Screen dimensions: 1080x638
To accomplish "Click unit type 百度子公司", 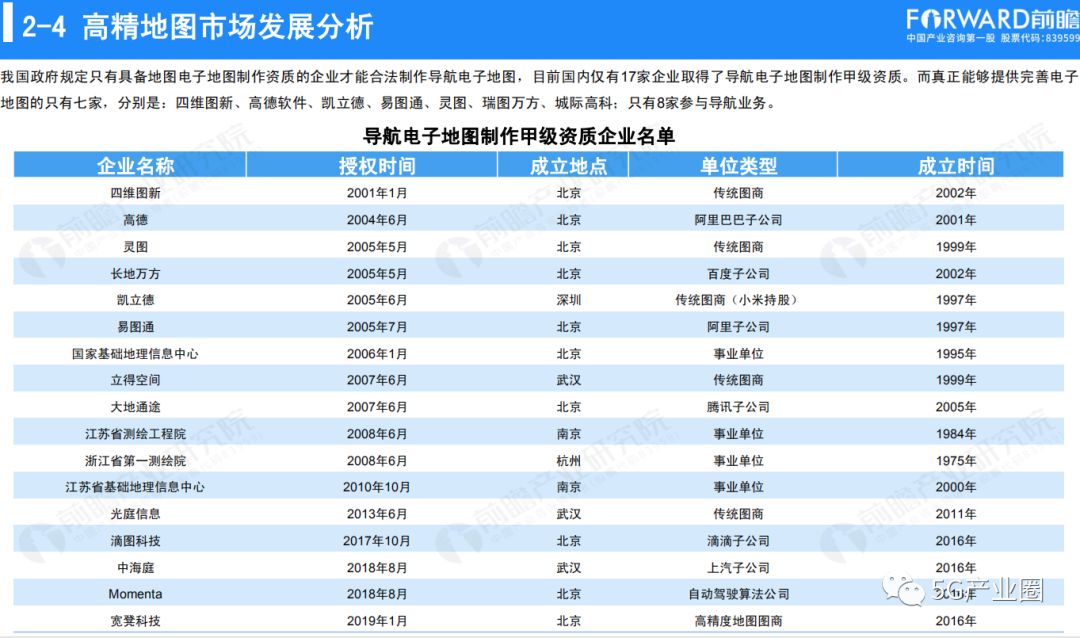I will point(738,274).
